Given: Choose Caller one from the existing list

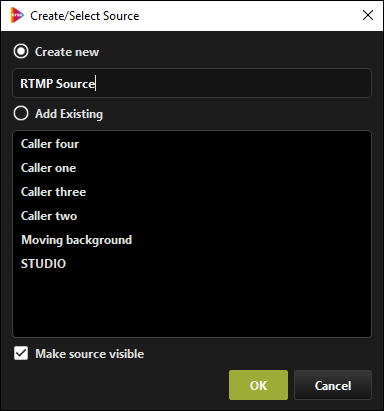Looking at the screenshot, I should (192, 168).
